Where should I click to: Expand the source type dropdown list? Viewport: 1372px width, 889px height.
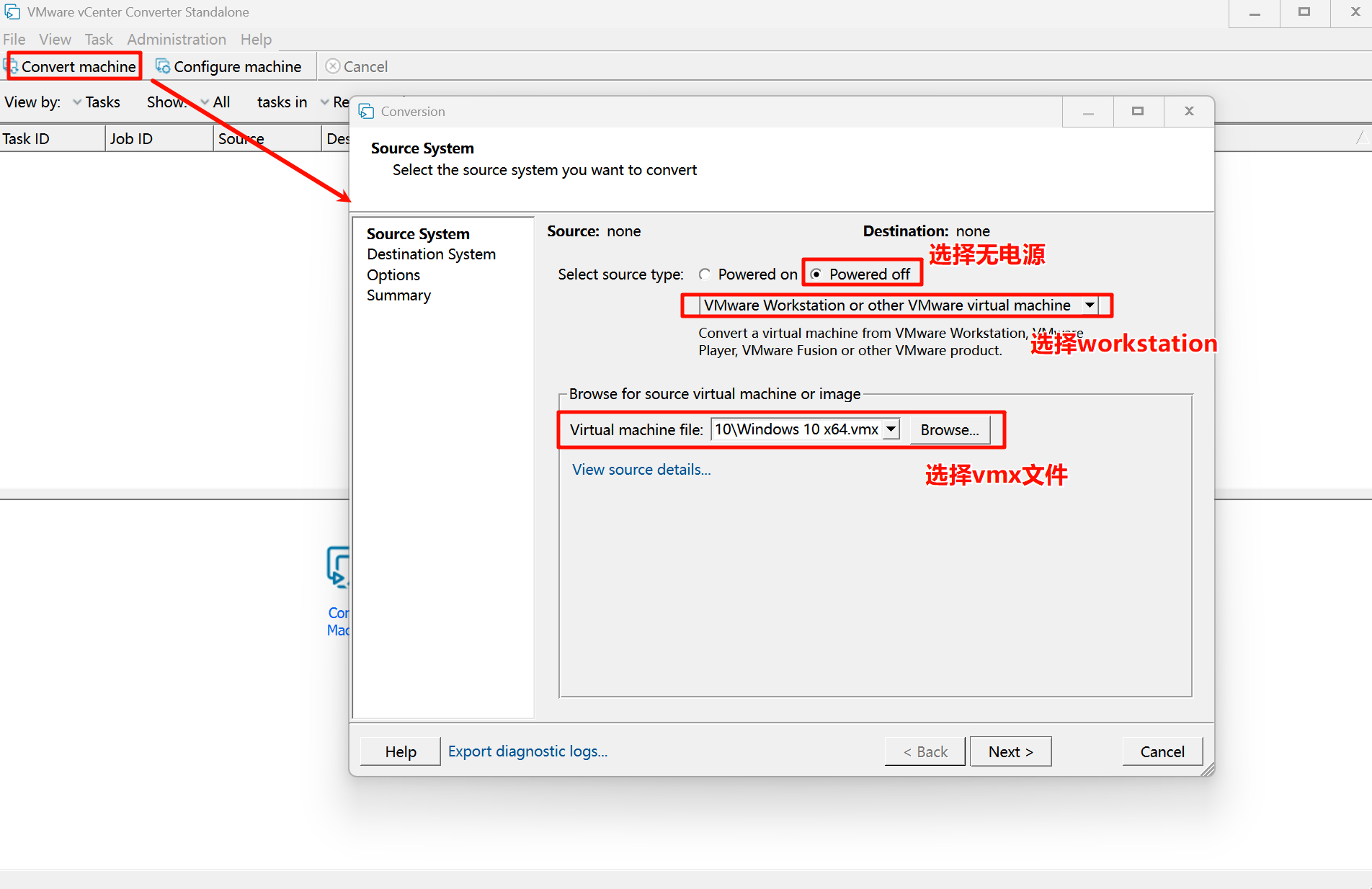click(1090, 305)
